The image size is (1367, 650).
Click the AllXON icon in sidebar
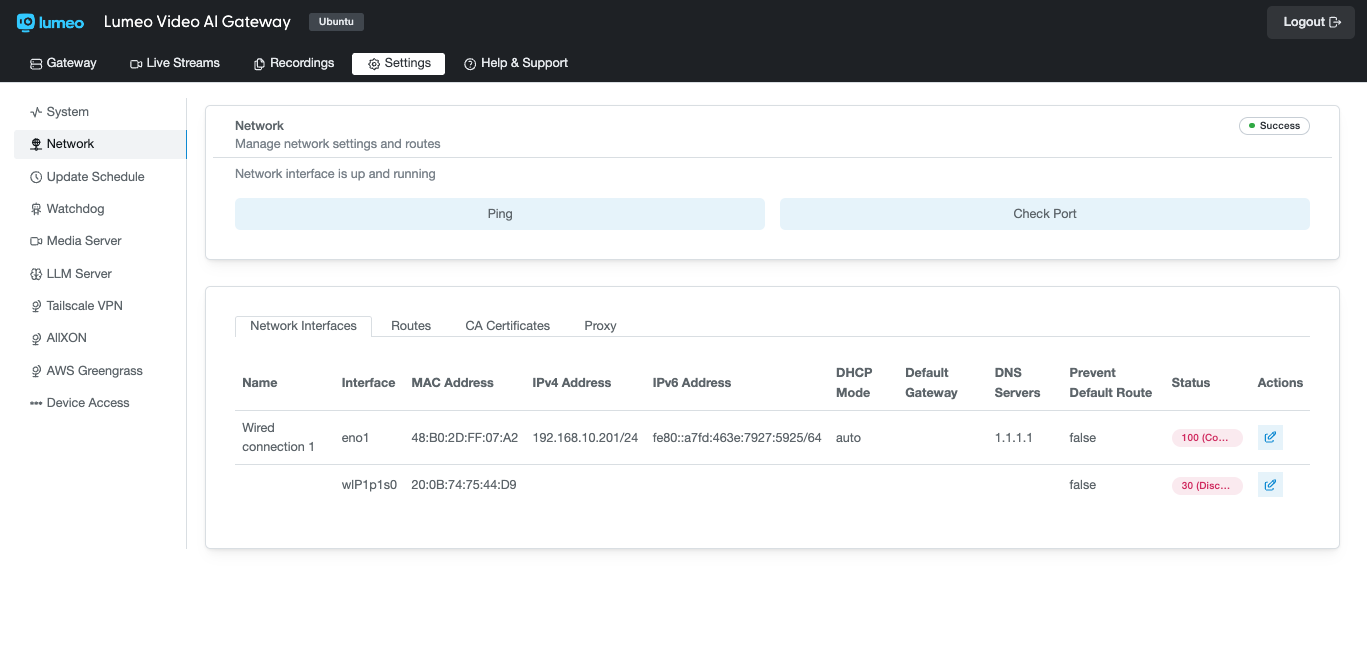pyautogui.click(x=37, y=339)
